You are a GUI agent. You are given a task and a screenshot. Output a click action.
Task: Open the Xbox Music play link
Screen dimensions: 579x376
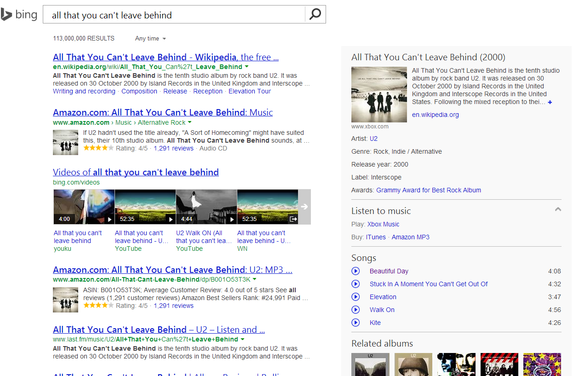[383, 225]
